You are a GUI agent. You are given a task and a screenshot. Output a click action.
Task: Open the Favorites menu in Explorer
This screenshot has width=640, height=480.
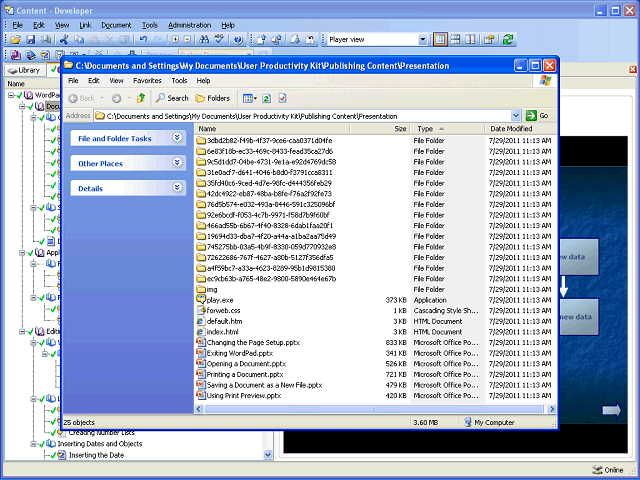click(147, 81)
